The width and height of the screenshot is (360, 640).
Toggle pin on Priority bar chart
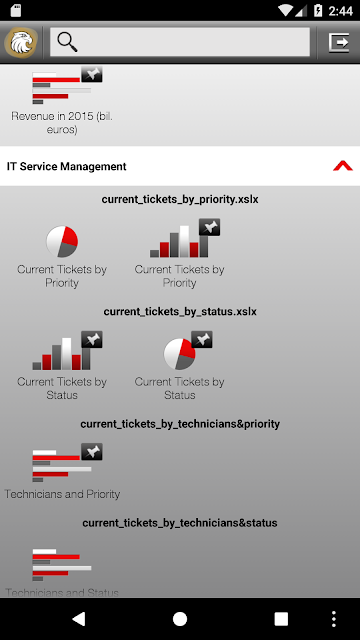coord(209,227)
